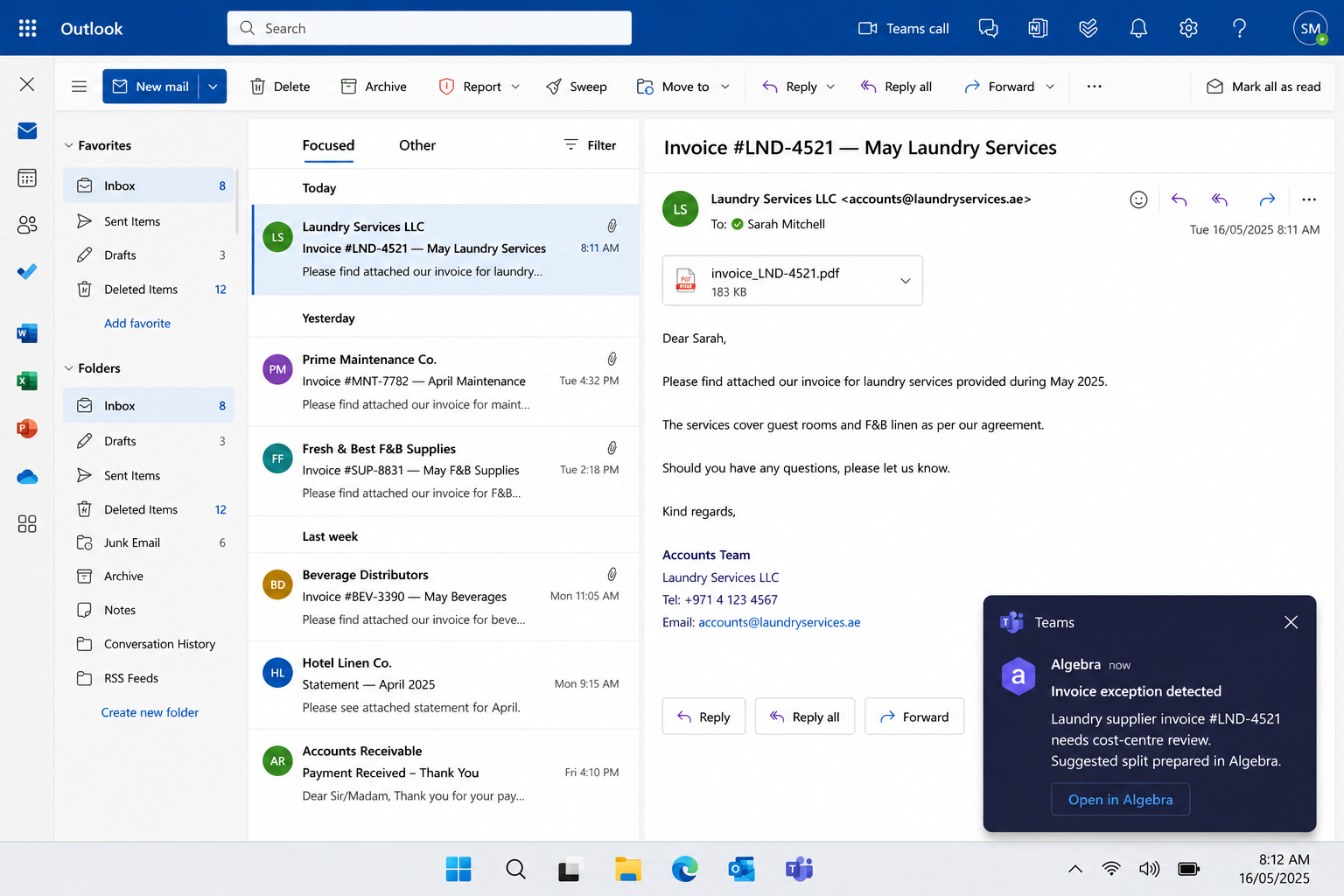This screenshot has width=1344, height=896.
Task: Open RSS Feeds folder
Action: click(x=149, y=678)
